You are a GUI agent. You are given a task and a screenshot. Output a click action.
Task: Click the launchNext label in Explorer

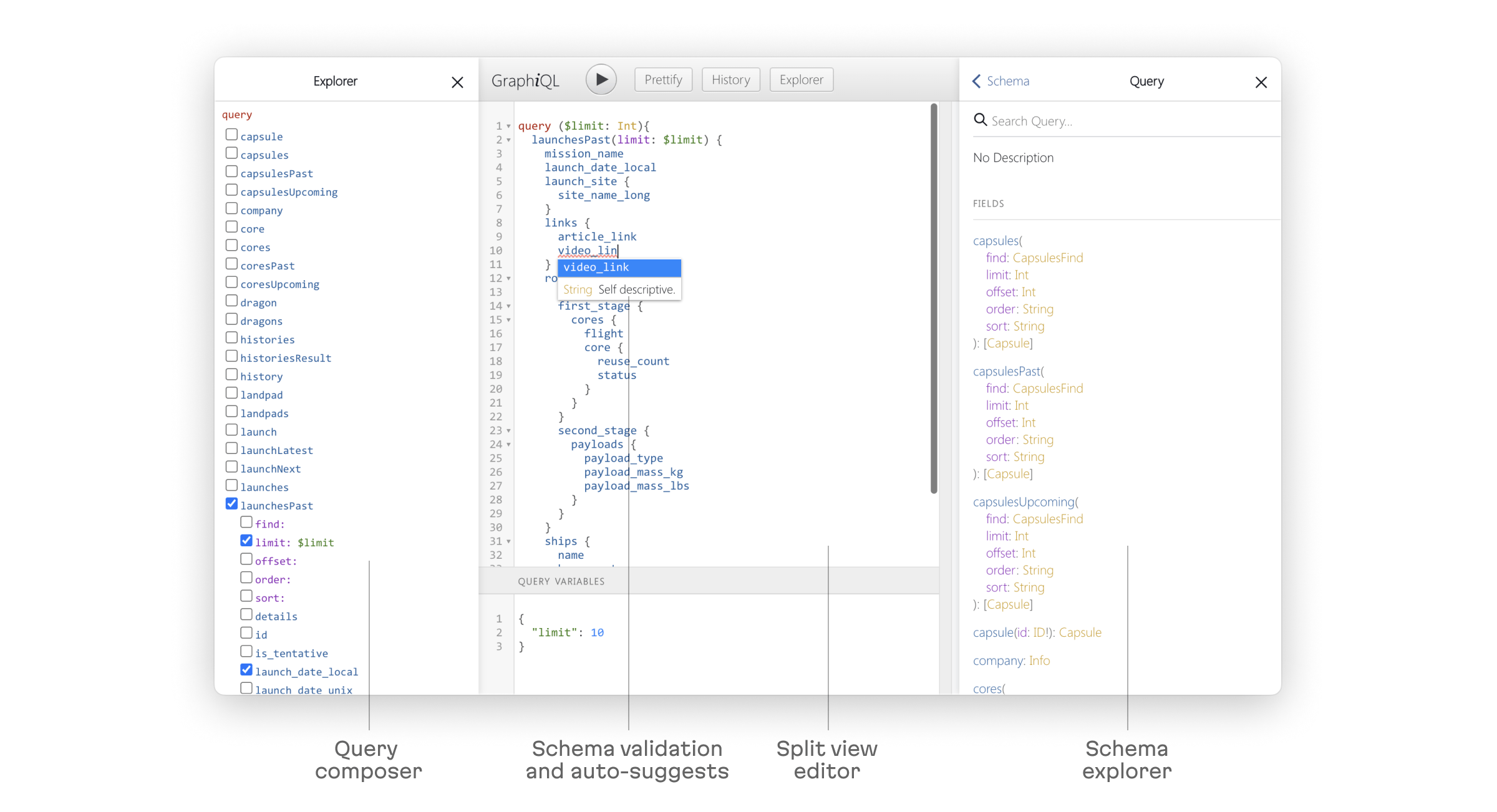[271, 469]
